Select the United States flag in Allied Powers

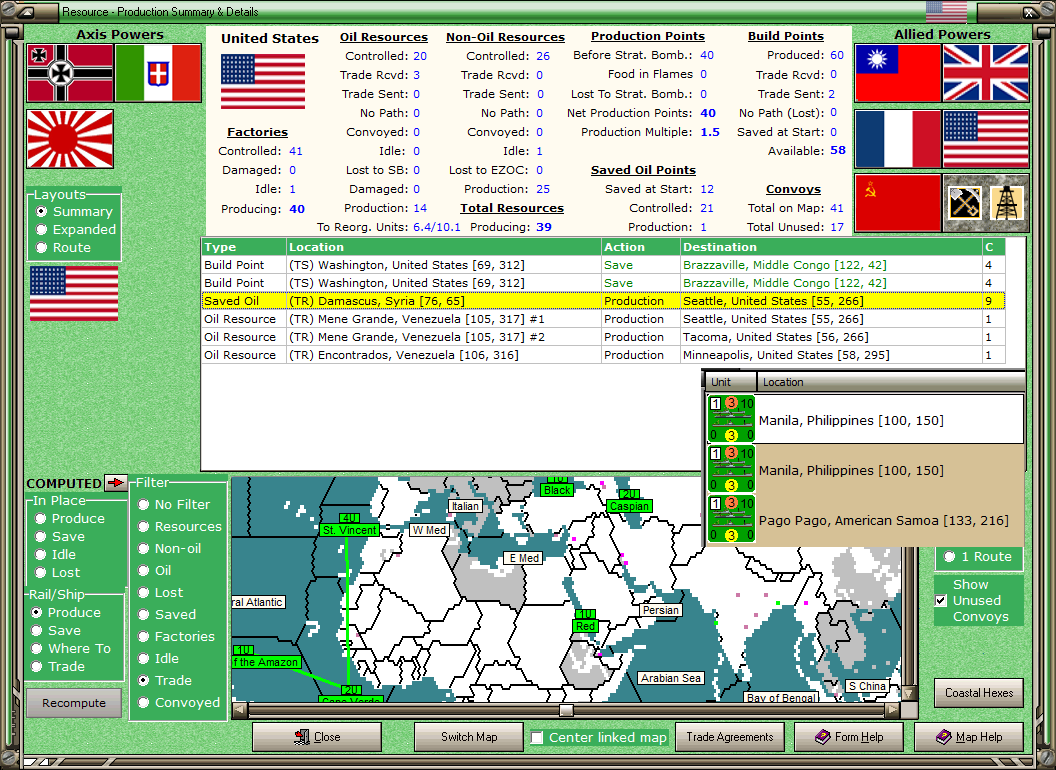point(986,139)
